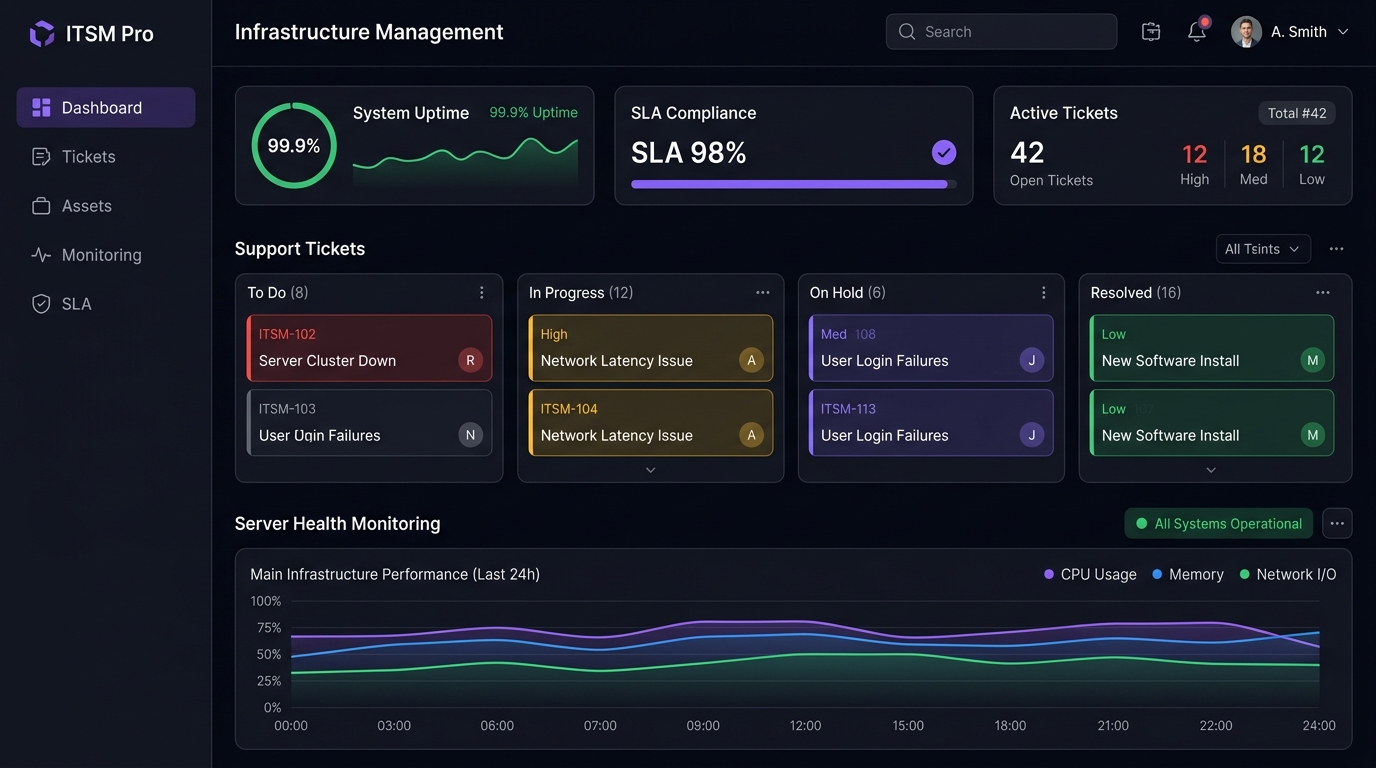This screenshot has width=1376, height=768.
Task: Open the SLA sidebar item
Action: [106, 303]
